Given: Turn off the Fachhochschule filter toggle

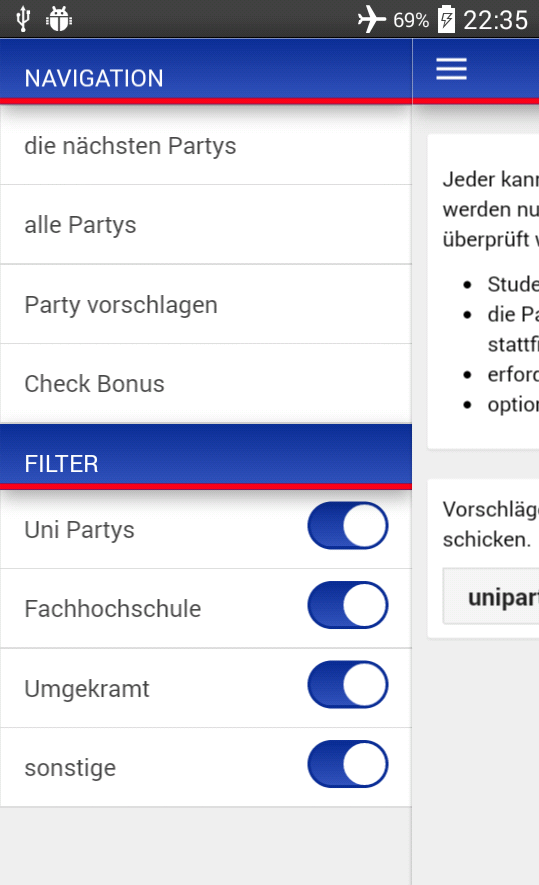Looking at the screenshot, I should (x=348, y=605).
